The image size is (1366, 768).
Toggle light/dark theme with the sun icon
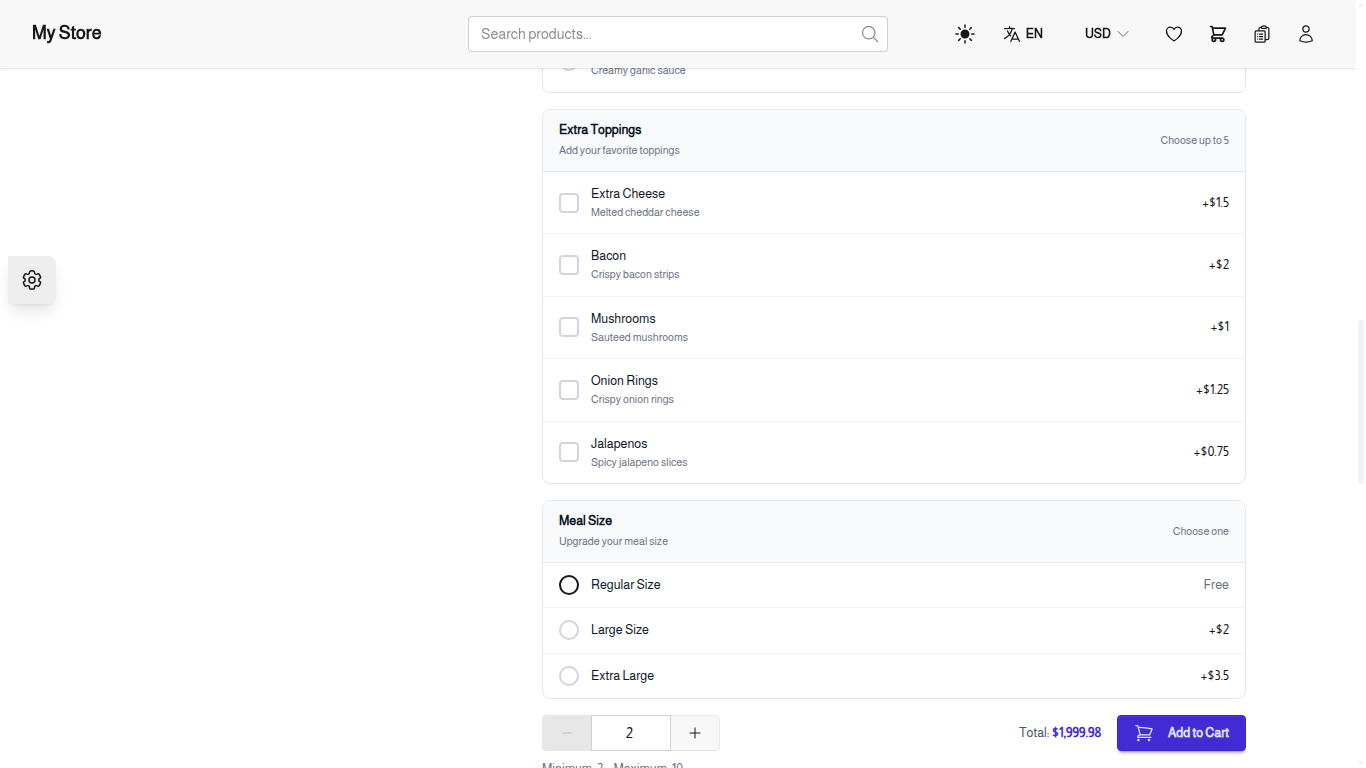click(x=964, y=33)
